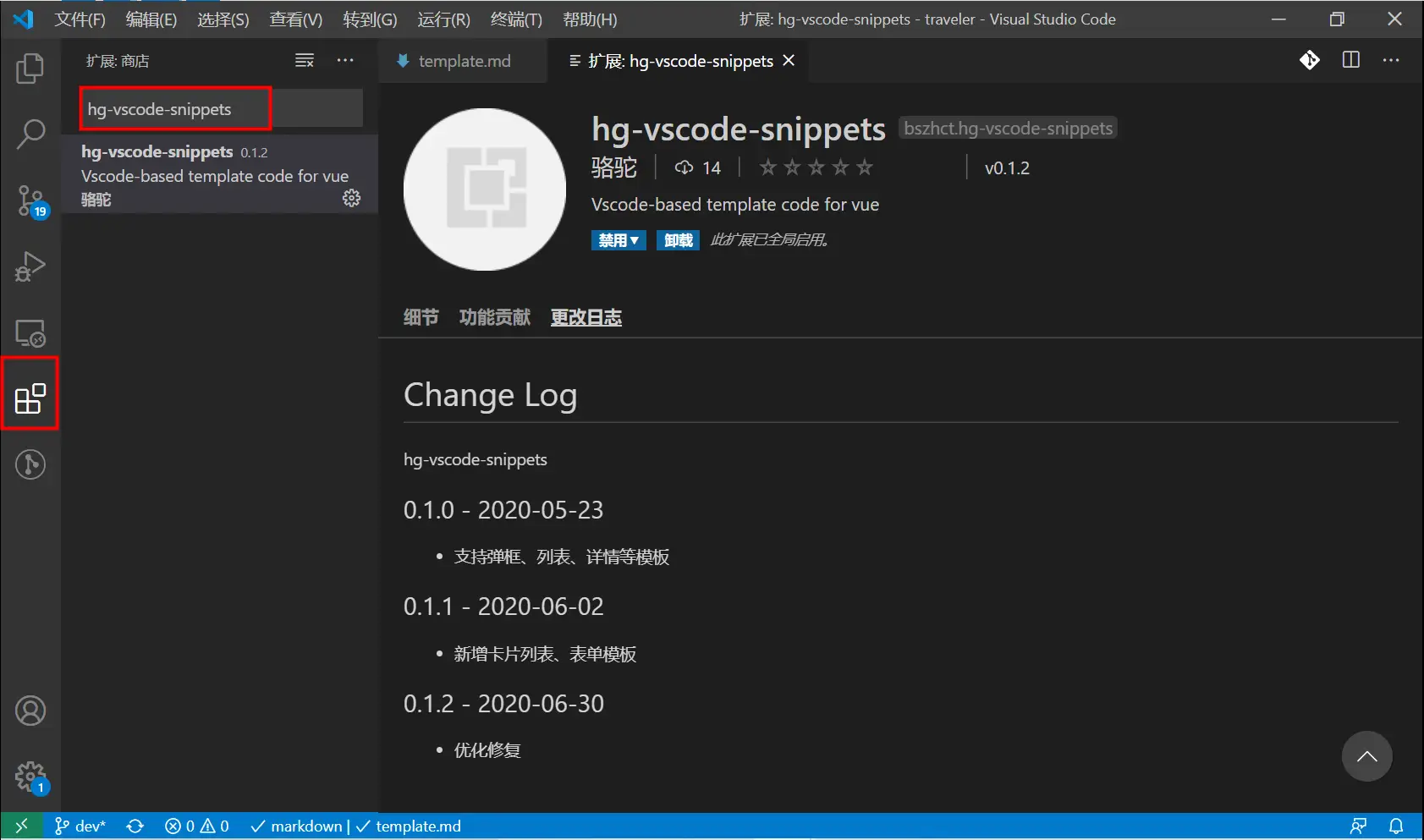Open the Explorer view in activity bar
Image resolution: width=1424 pixels, height=840 pixels.
(x=30, y=69)
